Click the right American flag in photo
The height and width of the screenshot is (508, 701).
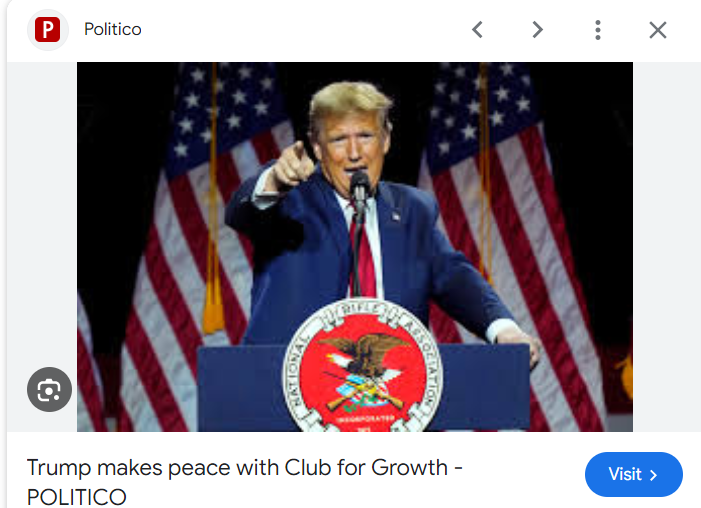514,247
